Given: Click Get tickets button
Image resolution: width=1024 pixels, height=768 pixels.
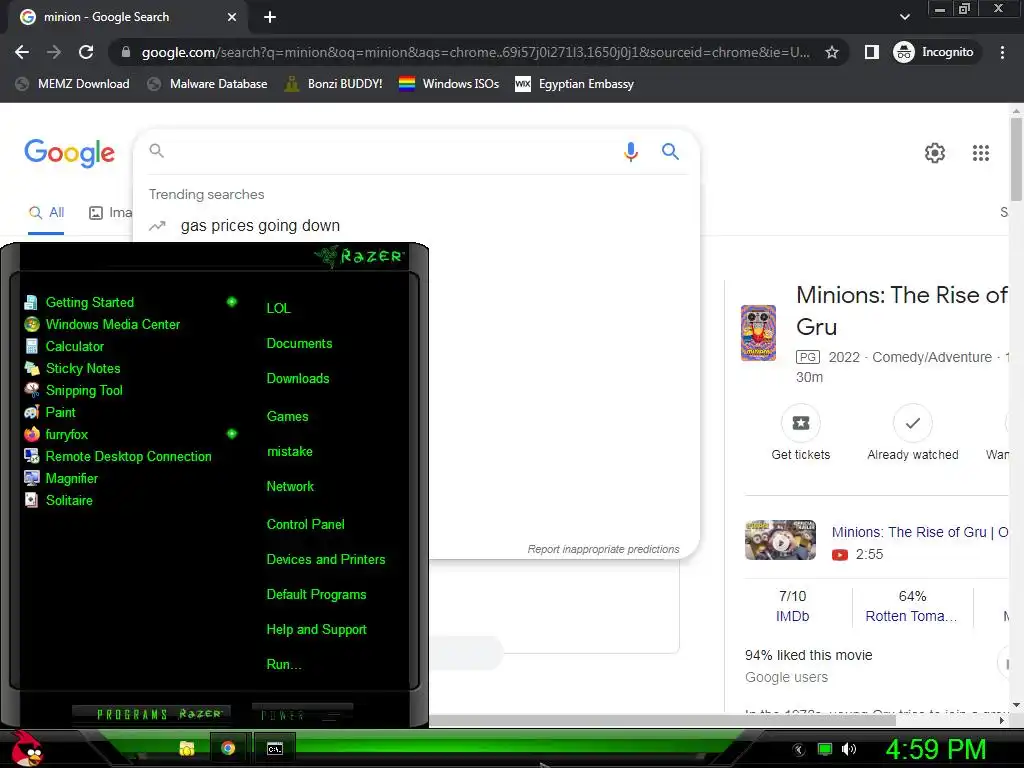Looking at the screenshot, I should click(801, 432).
